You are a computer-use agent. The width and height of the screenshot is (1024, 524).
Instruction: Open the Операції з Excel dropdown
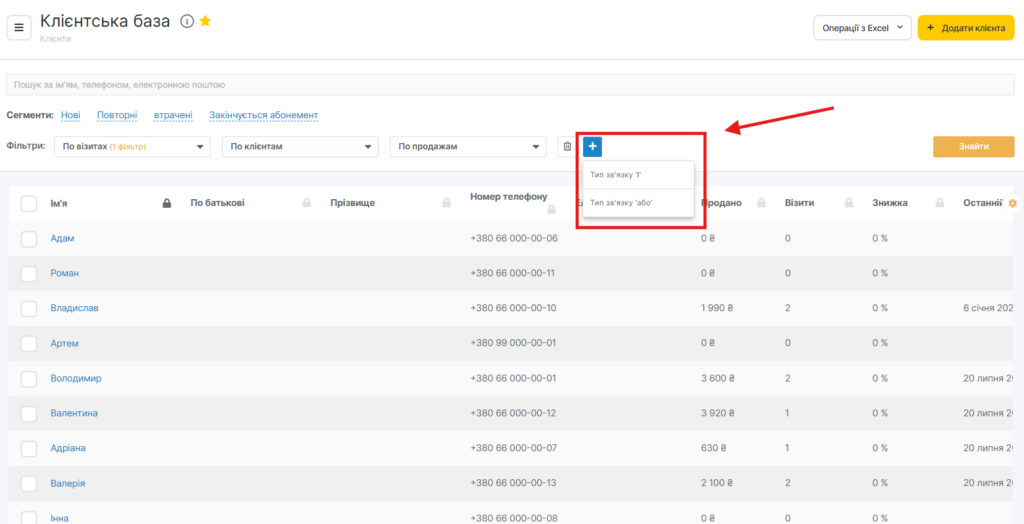point(862,28)
